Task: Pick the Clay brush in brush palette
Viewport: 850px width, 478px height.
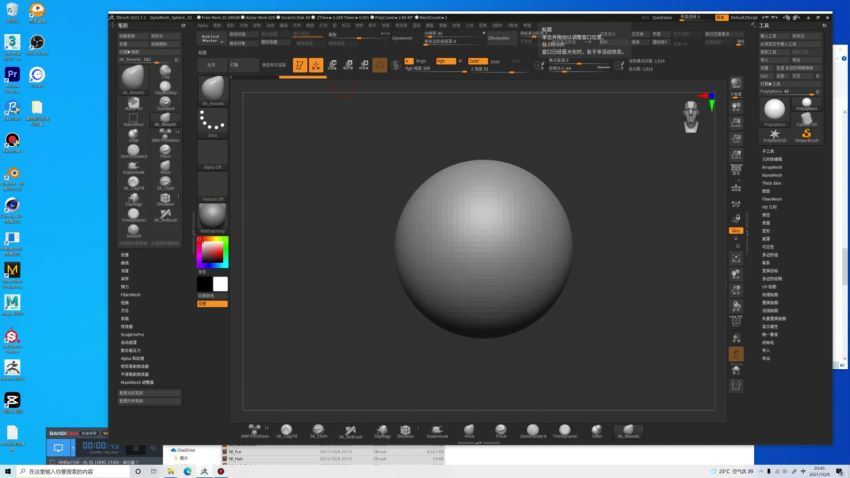Action: click(x=165, y=71)
